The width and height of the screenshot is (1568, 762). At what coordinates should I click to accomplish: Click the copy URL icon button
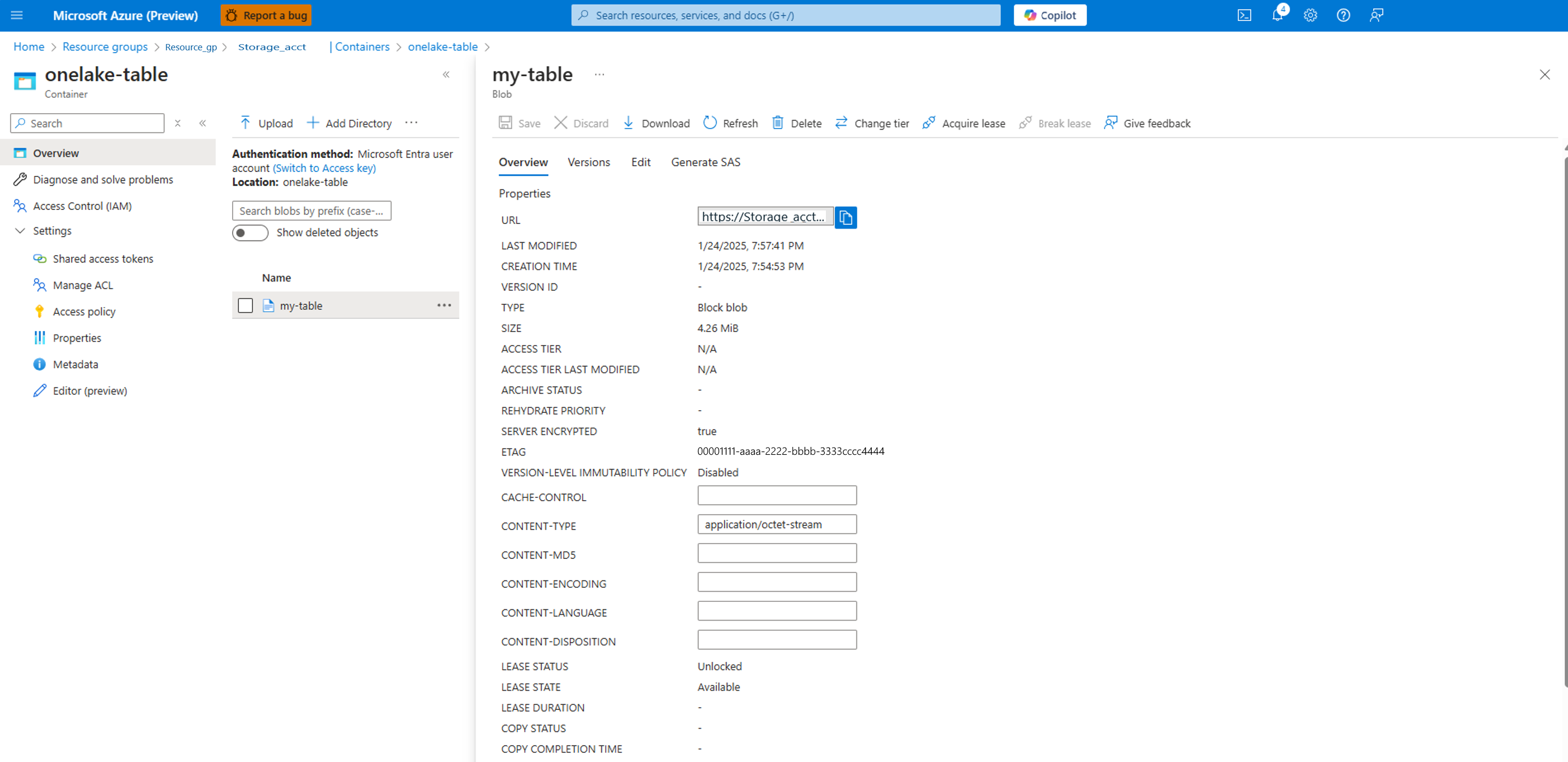[x=846, y=218]
